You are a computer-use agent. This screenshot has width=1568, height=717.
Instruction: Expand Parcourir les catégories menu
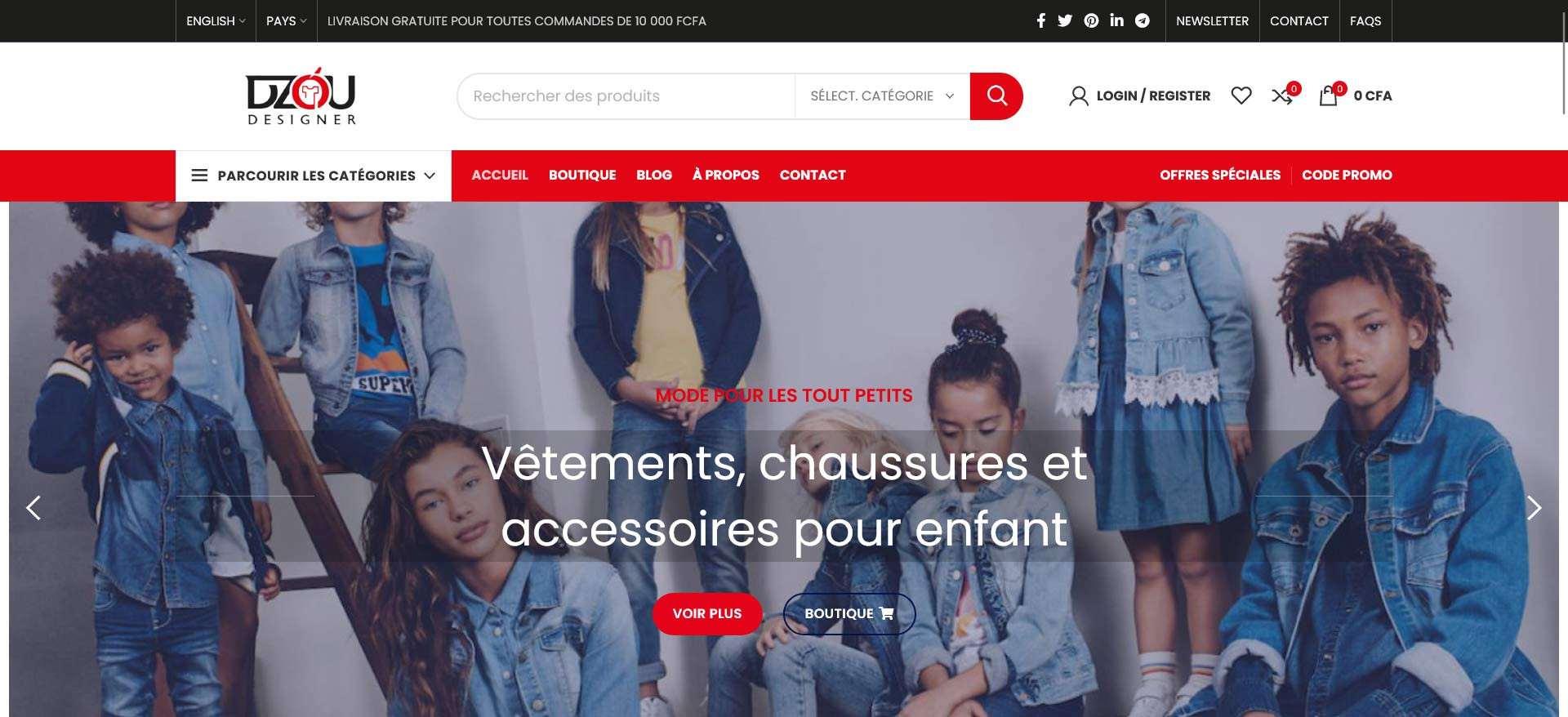pos(314,176)
